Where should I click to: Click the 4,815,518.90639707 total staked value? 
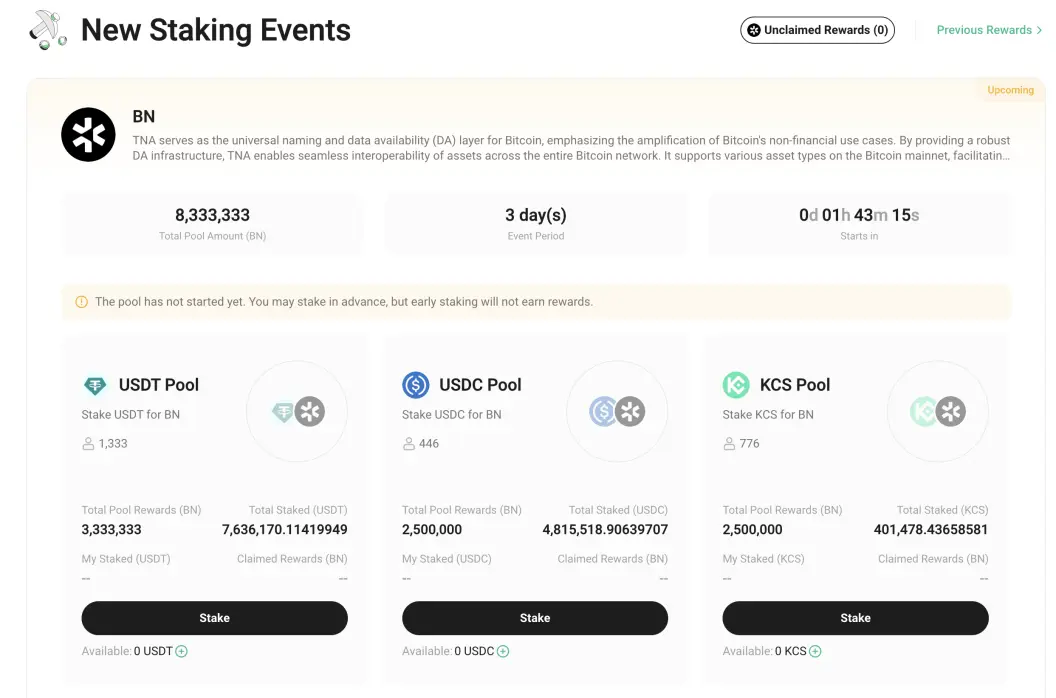(605, 530)
